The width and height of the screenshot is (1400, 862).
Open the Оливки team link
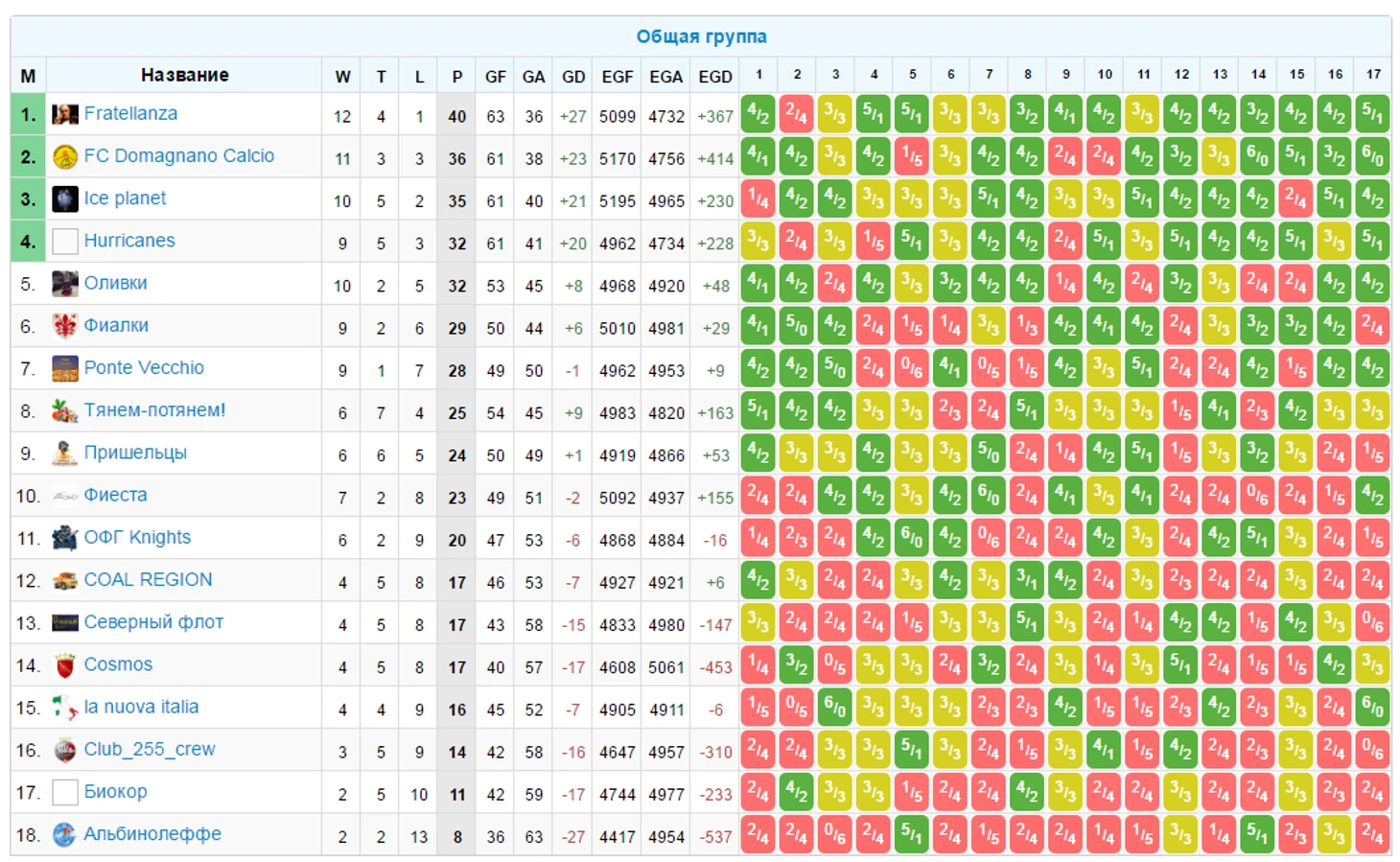pyautogui.click(x=115, y=283)
